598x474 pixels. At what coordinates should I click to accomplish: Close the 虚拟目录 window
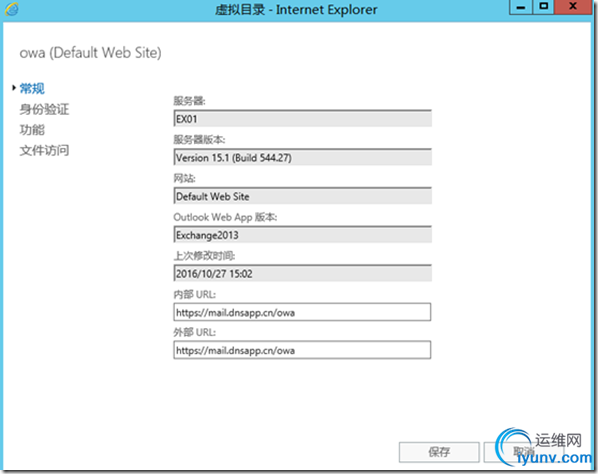[573, 7]
